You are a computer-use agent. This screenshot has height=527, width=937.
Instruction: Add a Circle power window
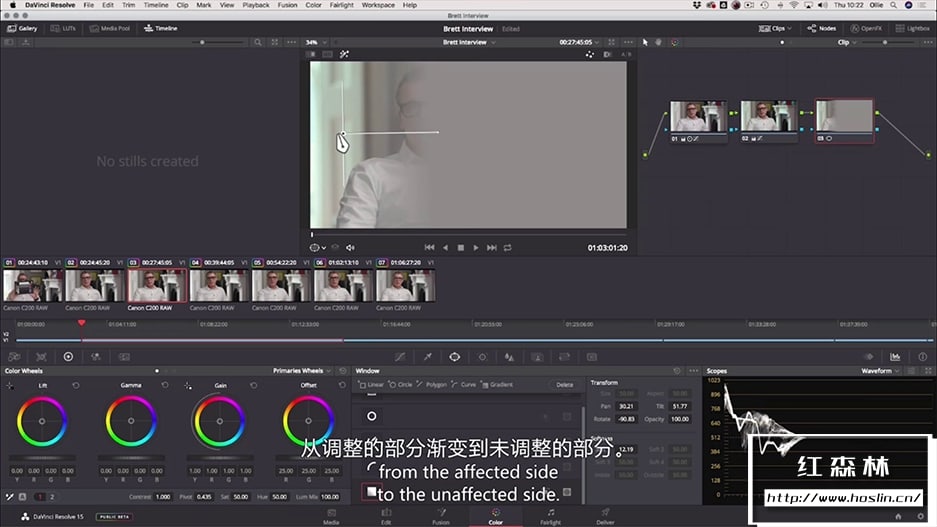point(400,385)
